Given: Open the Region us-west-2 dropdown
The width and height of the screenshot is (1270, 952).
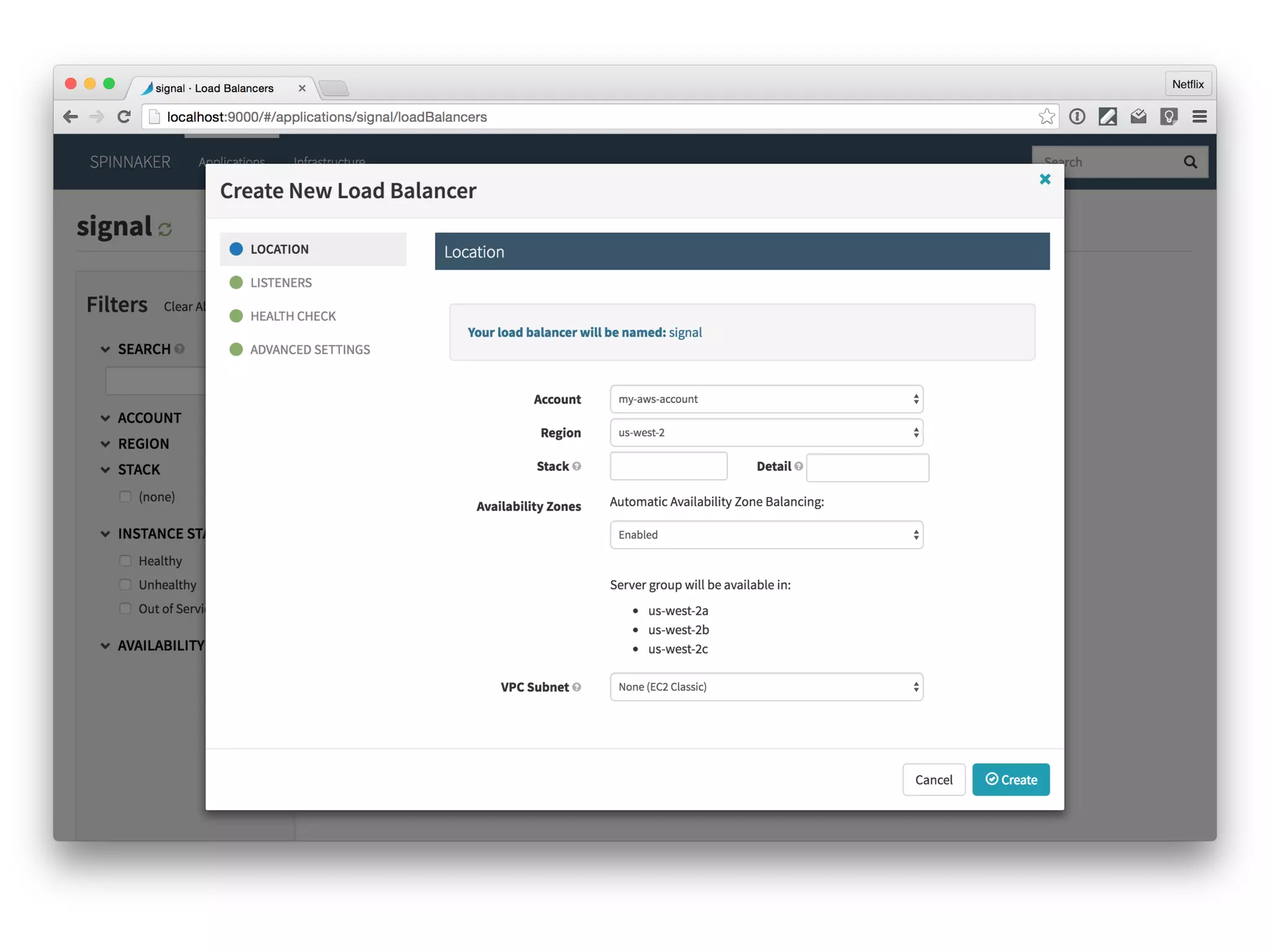Looking at the screenshot, I should [x=766, y=433].
